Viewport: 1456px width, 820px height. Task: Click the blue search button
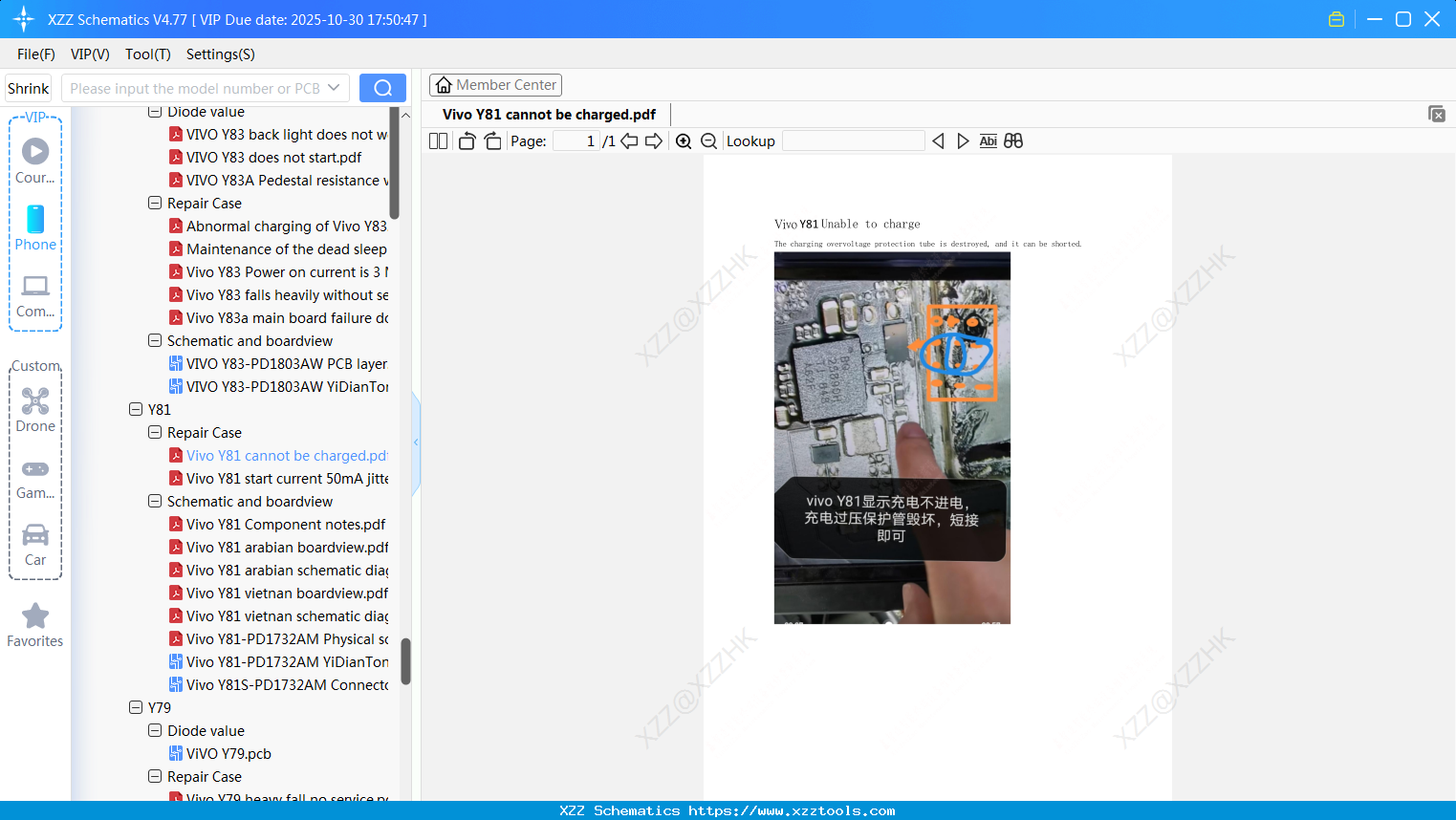click(382, 88)
